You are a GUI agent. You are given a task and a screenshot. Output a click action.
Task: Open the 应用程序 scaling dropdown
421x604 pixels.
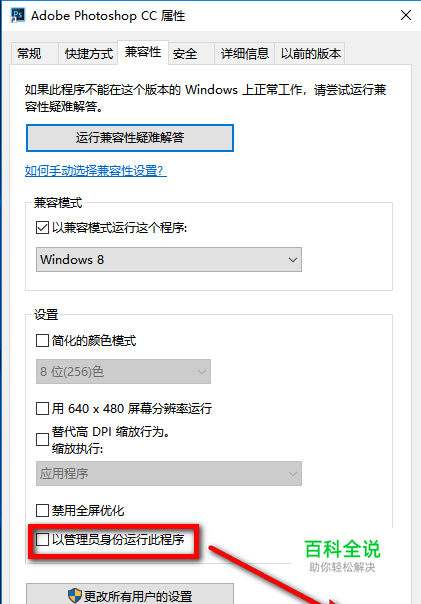(x=169, y=473)
